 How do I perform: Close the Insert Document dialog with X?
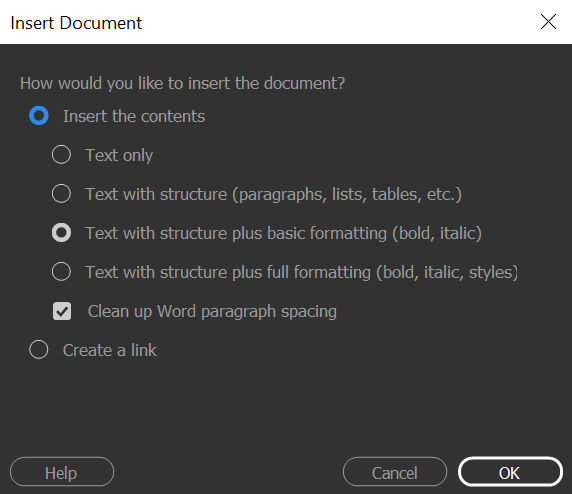[548, 22]
